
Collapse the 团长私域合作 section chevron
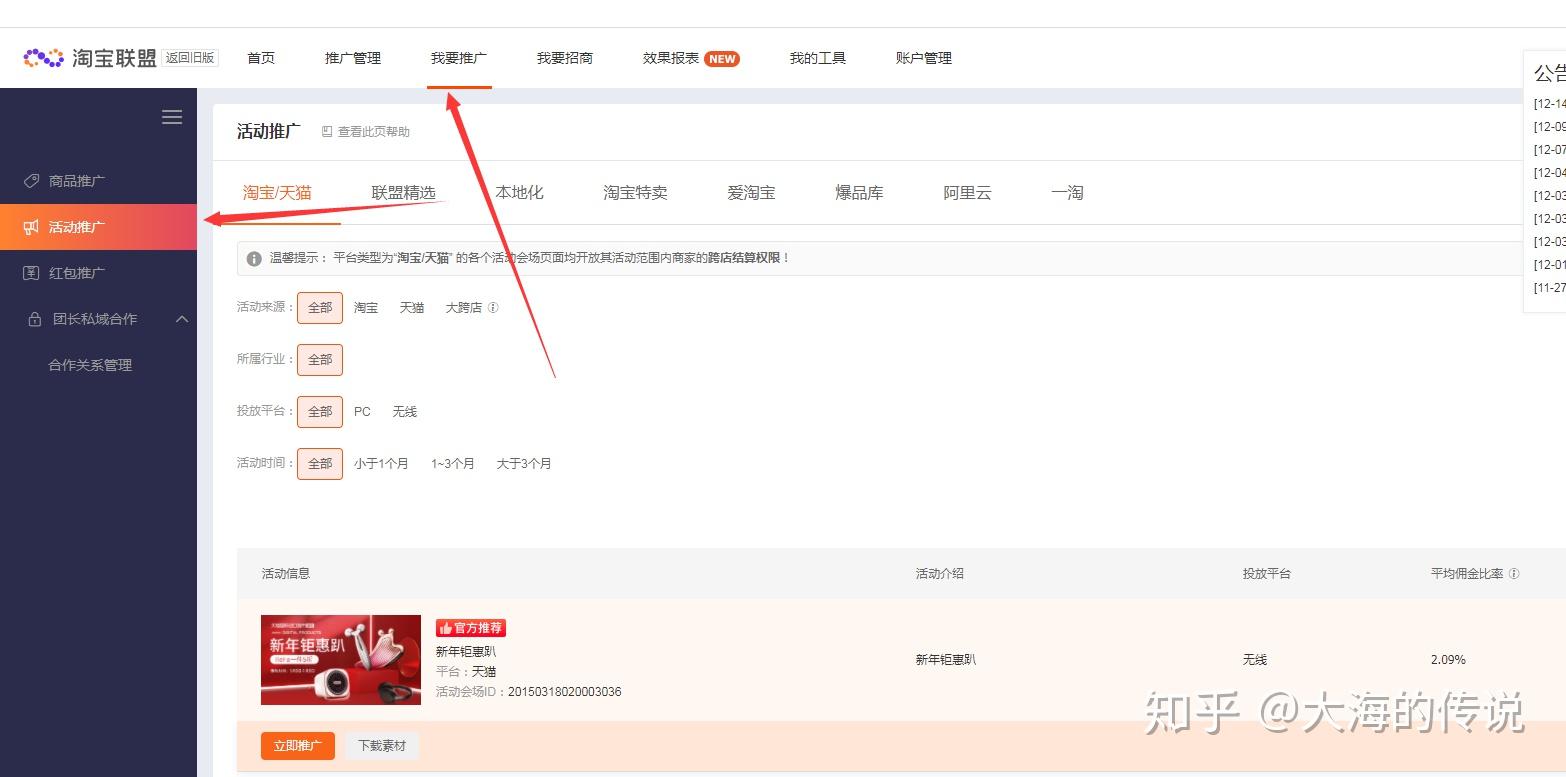(182, 319)
